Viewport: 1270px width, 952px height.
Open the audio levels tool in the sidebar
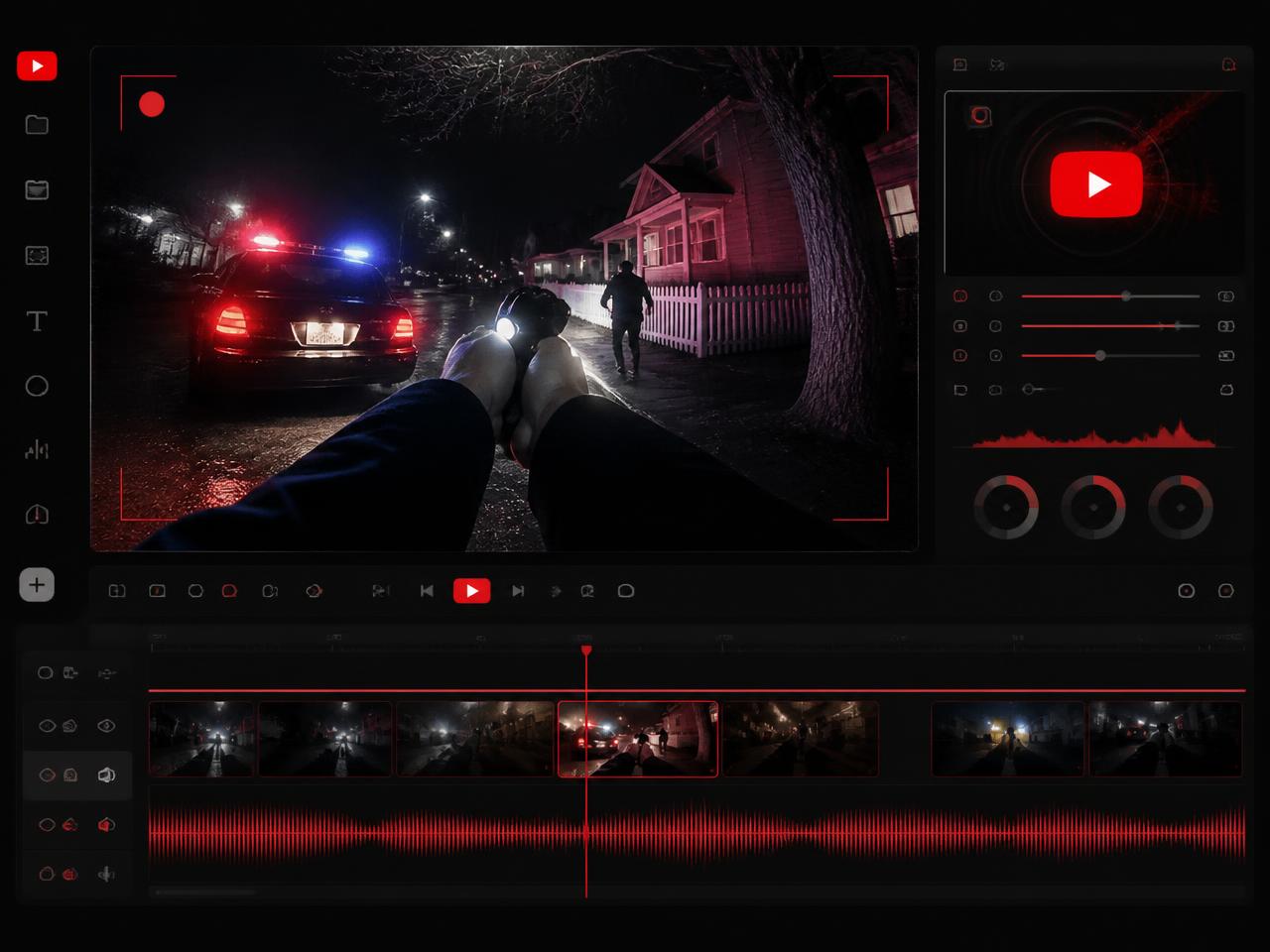[x=37, y=451]
